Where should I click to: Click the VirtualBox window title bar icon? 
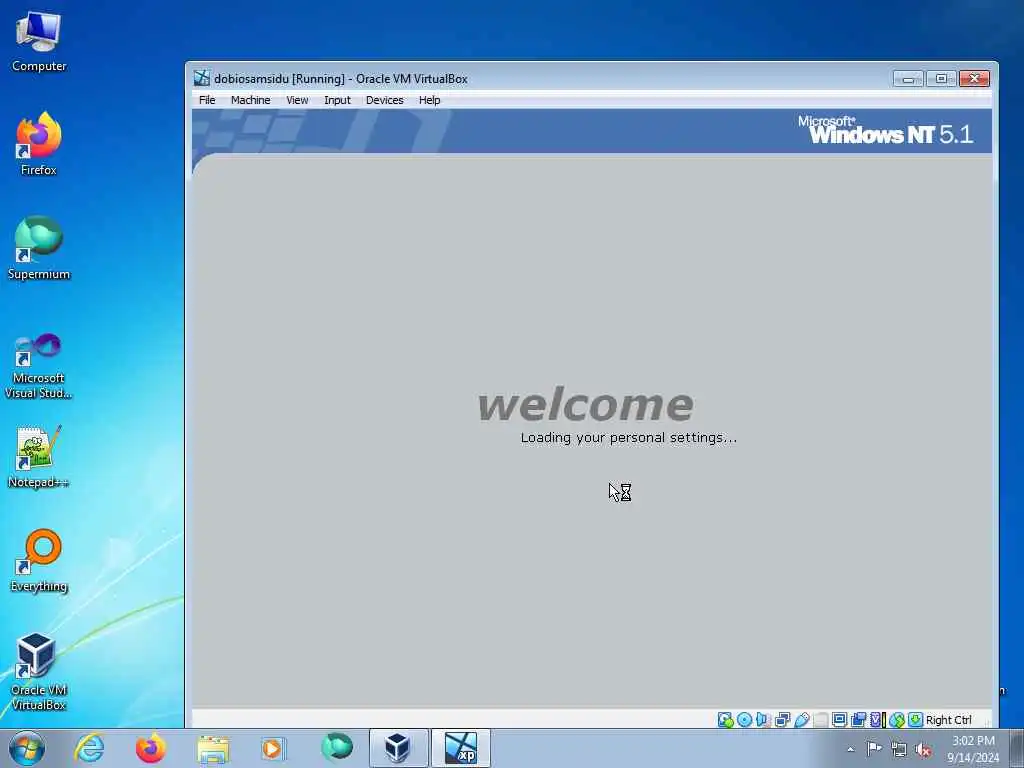click(x=202, y=78)
